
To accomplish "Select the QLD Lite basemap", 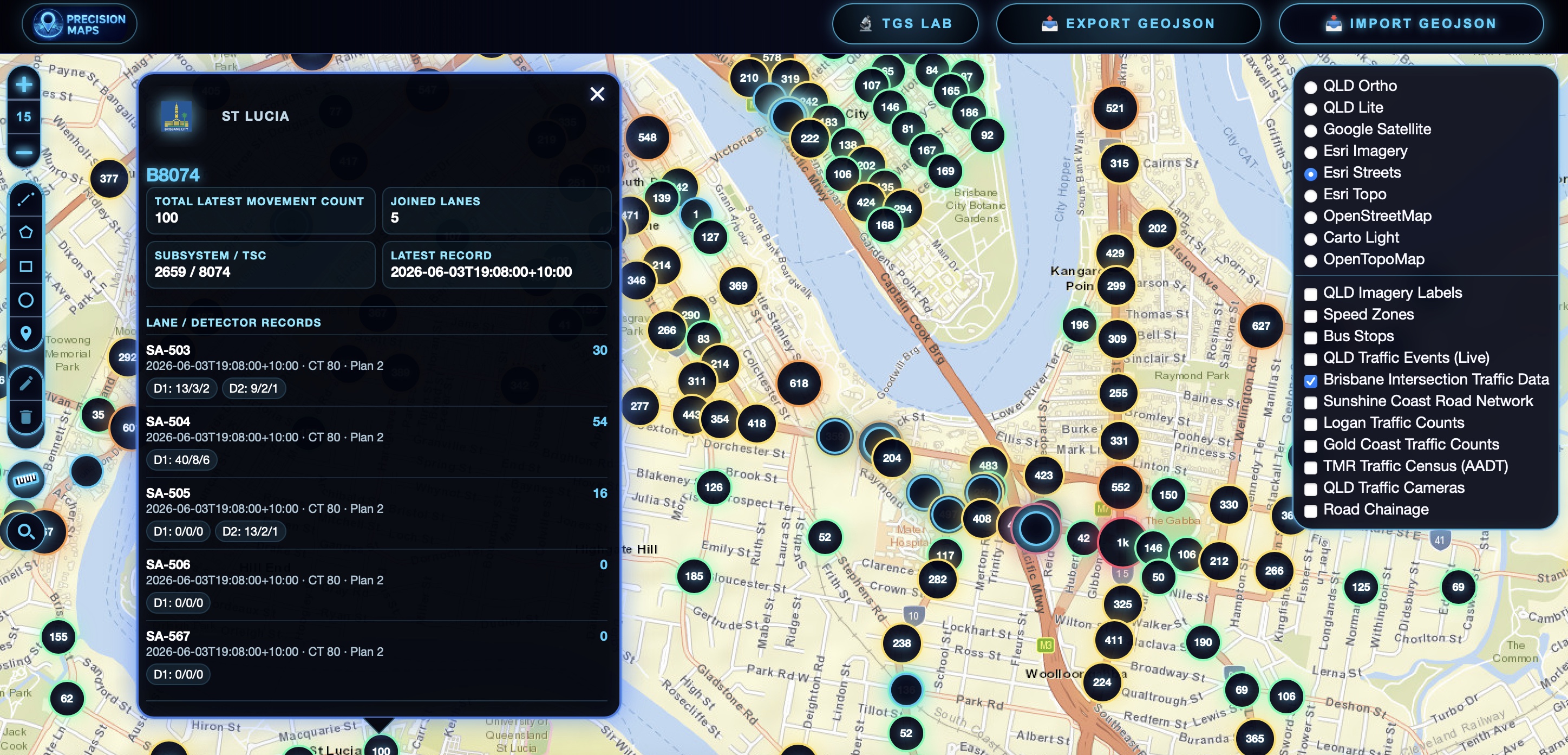I will 1310,109.
